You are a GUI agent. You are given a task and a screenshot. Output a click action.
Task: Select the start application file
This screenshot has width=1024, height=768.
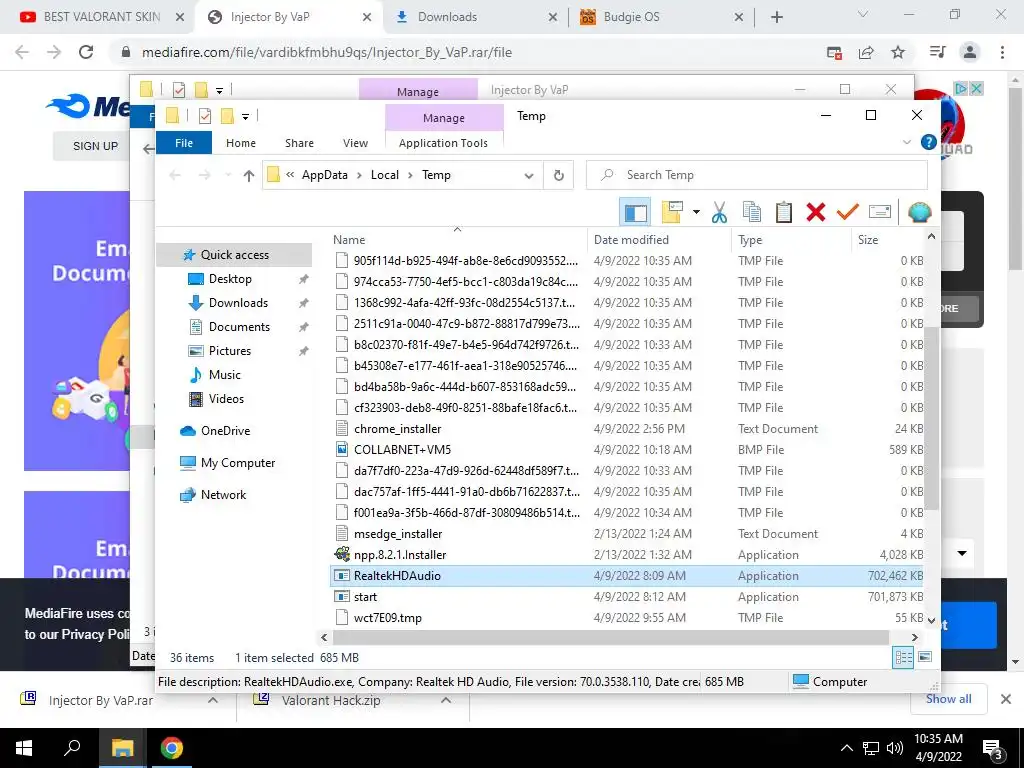pyautogui.click(x=365, y=597)
